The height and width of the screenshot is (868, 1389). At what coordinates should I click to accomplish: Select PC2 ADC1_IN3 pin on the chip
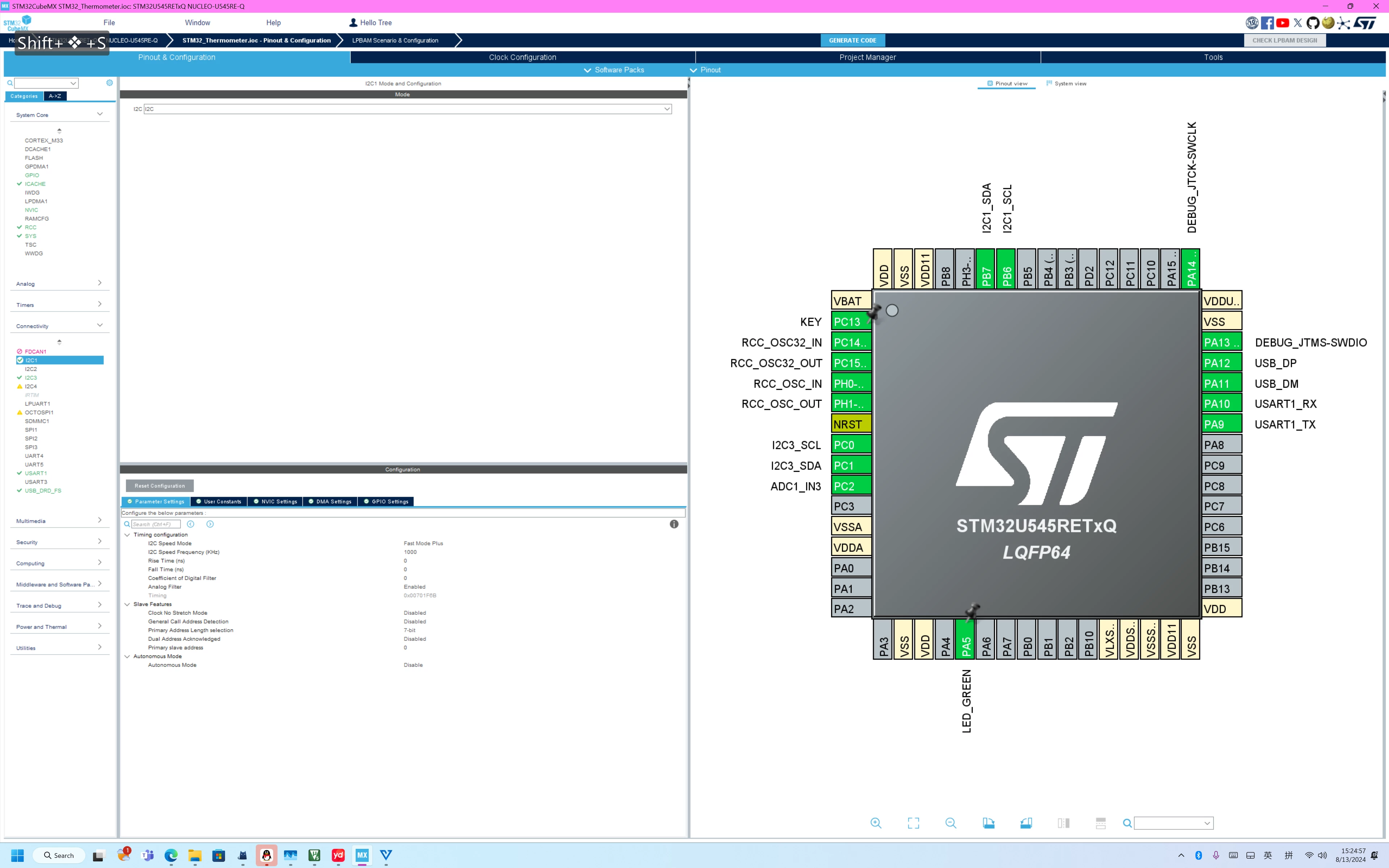(x=851, y=486)
